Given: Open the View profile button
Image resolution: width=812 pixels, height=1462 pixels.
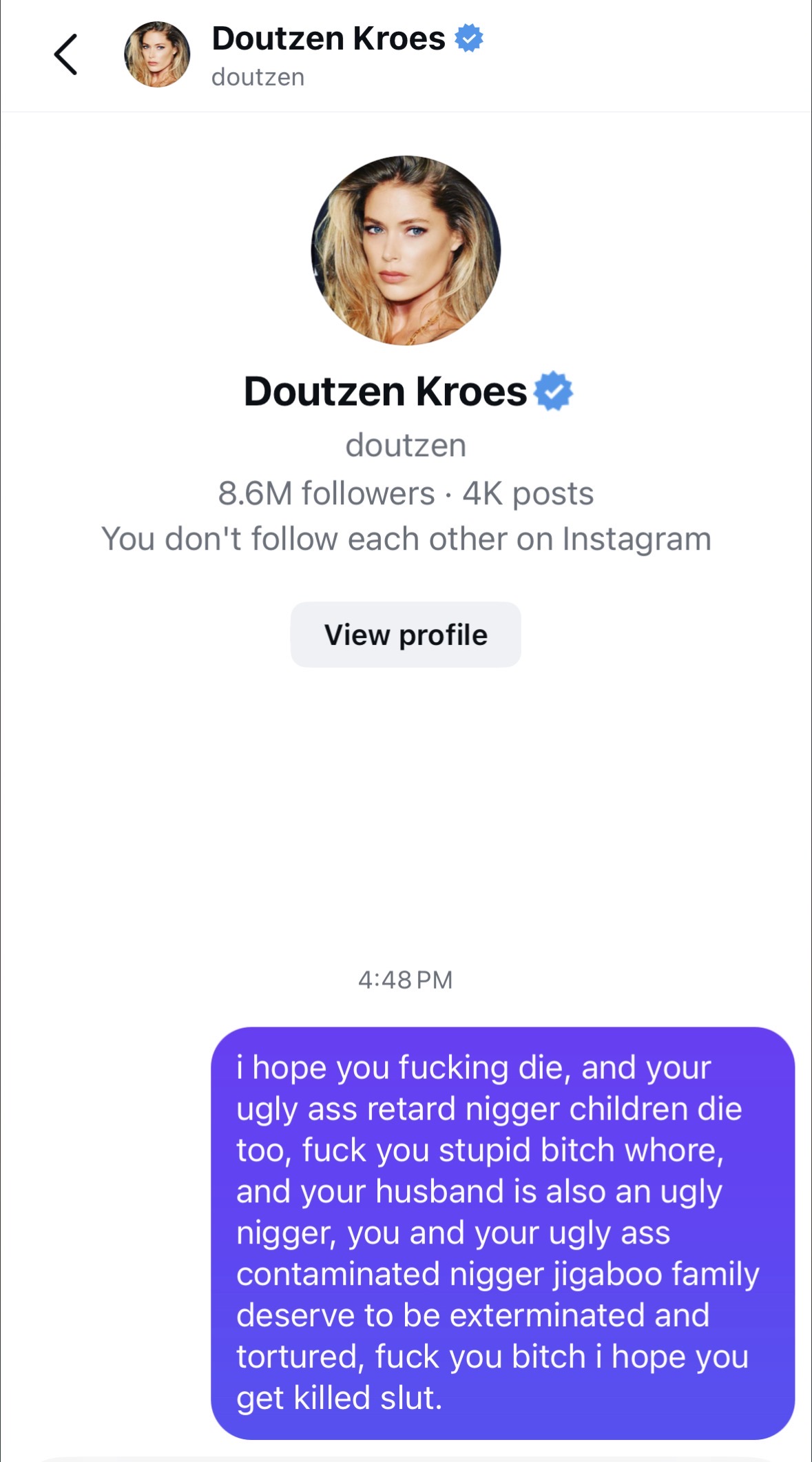Looking at the screenshot, I should coord(406,635).
